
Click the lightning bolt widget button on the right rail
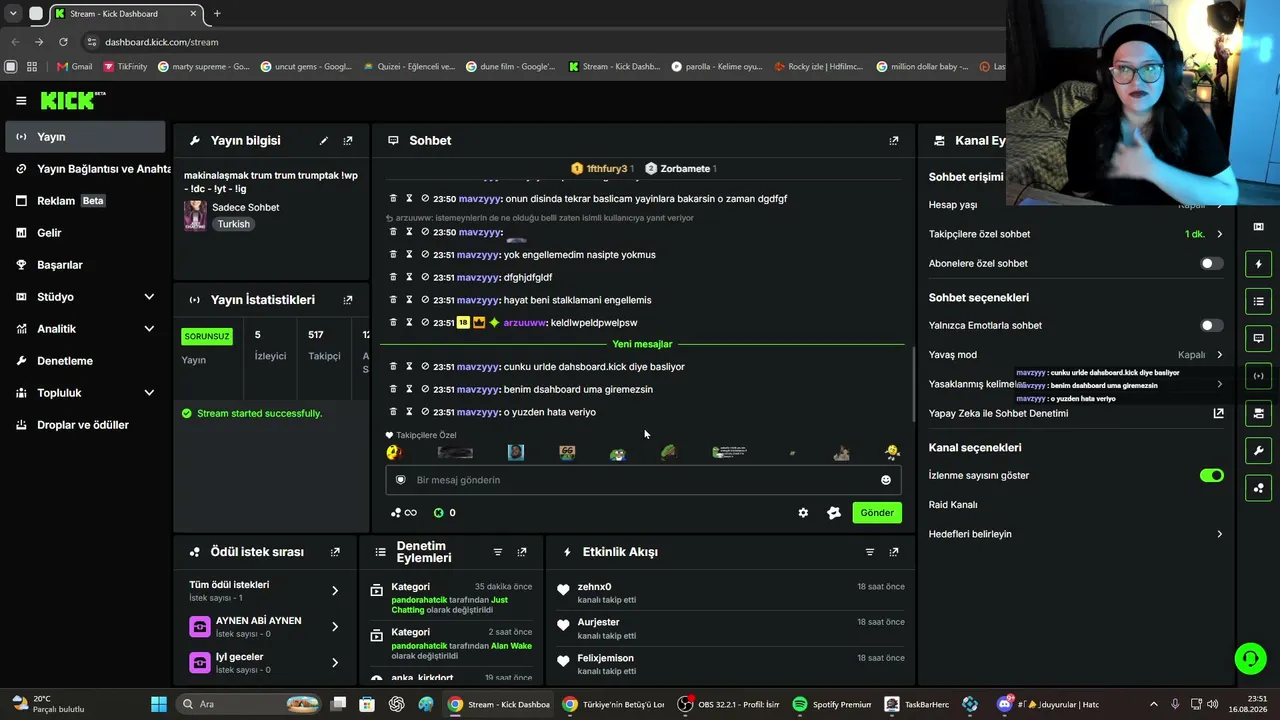tap(1258, 264)
